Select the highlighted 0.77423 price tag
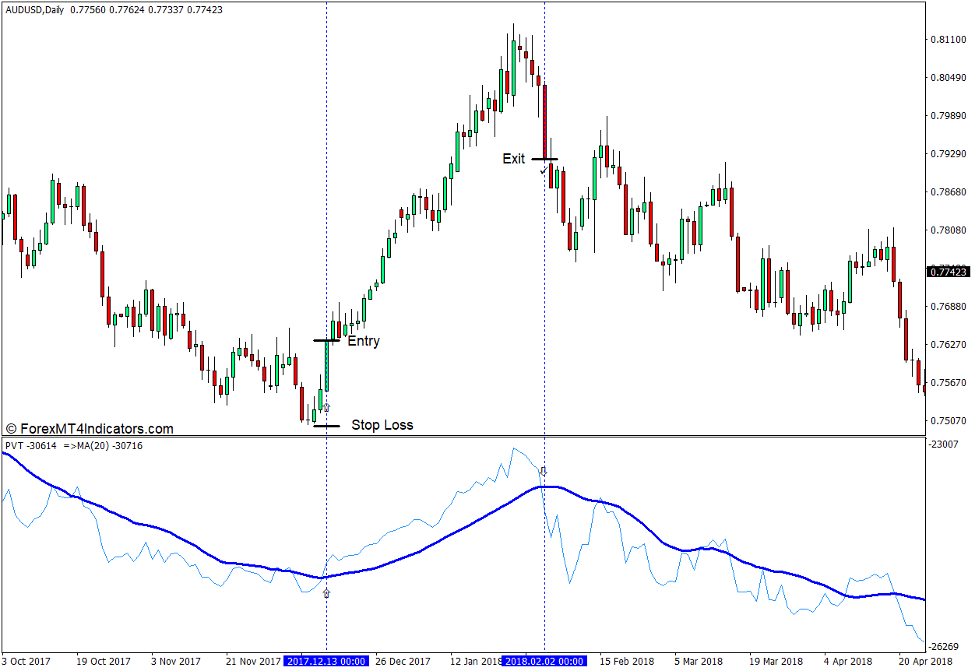The height and width of the screenshot is (672, 977). pyautogui.click(x=947, y=268)
